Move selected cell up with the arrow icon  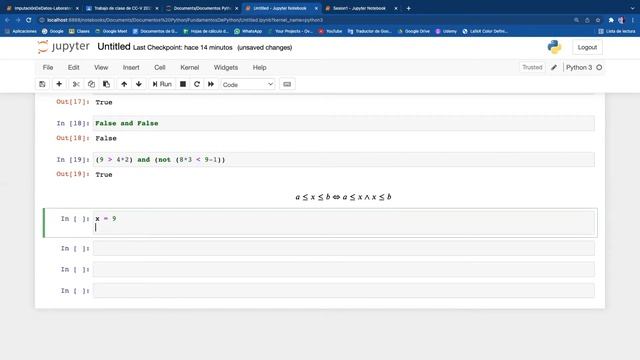click(x=124, y=84)
